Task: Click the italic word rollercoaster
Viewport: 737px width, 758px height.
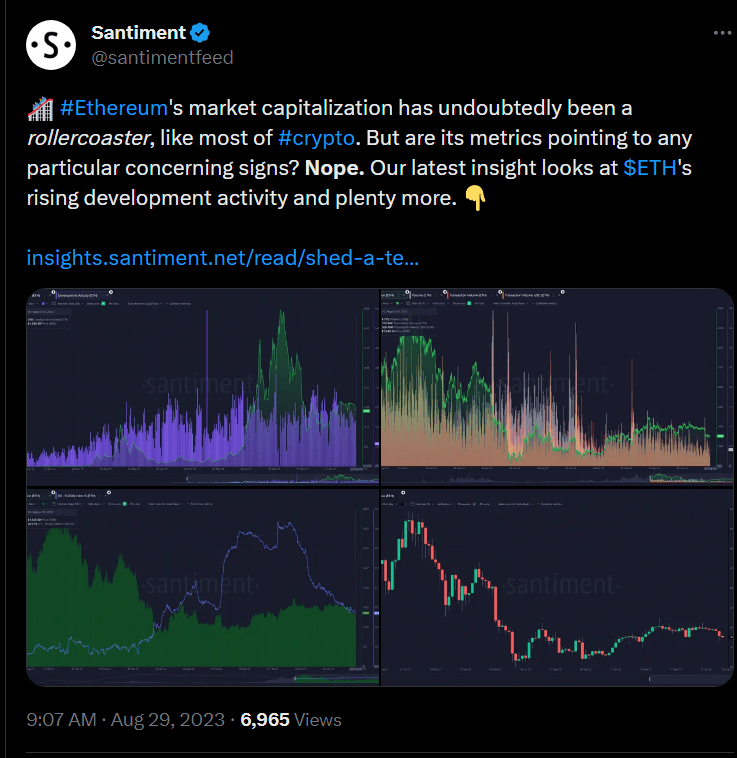Action: tap(88, 138)
